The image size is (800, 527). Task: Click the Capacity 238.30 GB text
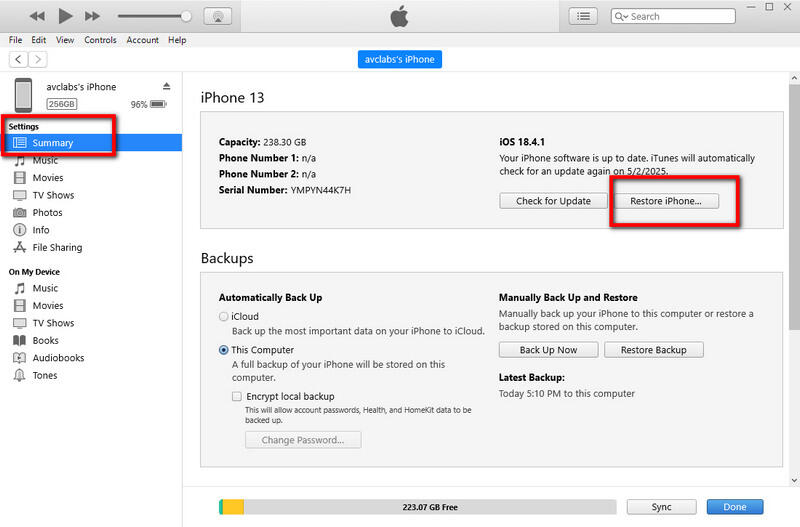[262, 142]
